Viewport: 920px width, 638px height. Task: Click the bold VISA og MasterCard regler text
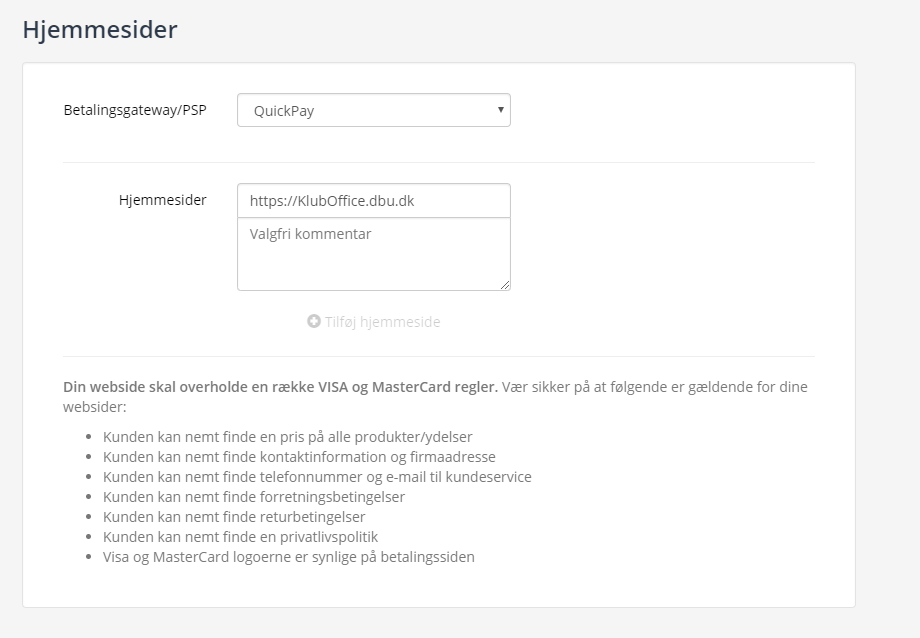pyautogui.click(x=280, y=387)
